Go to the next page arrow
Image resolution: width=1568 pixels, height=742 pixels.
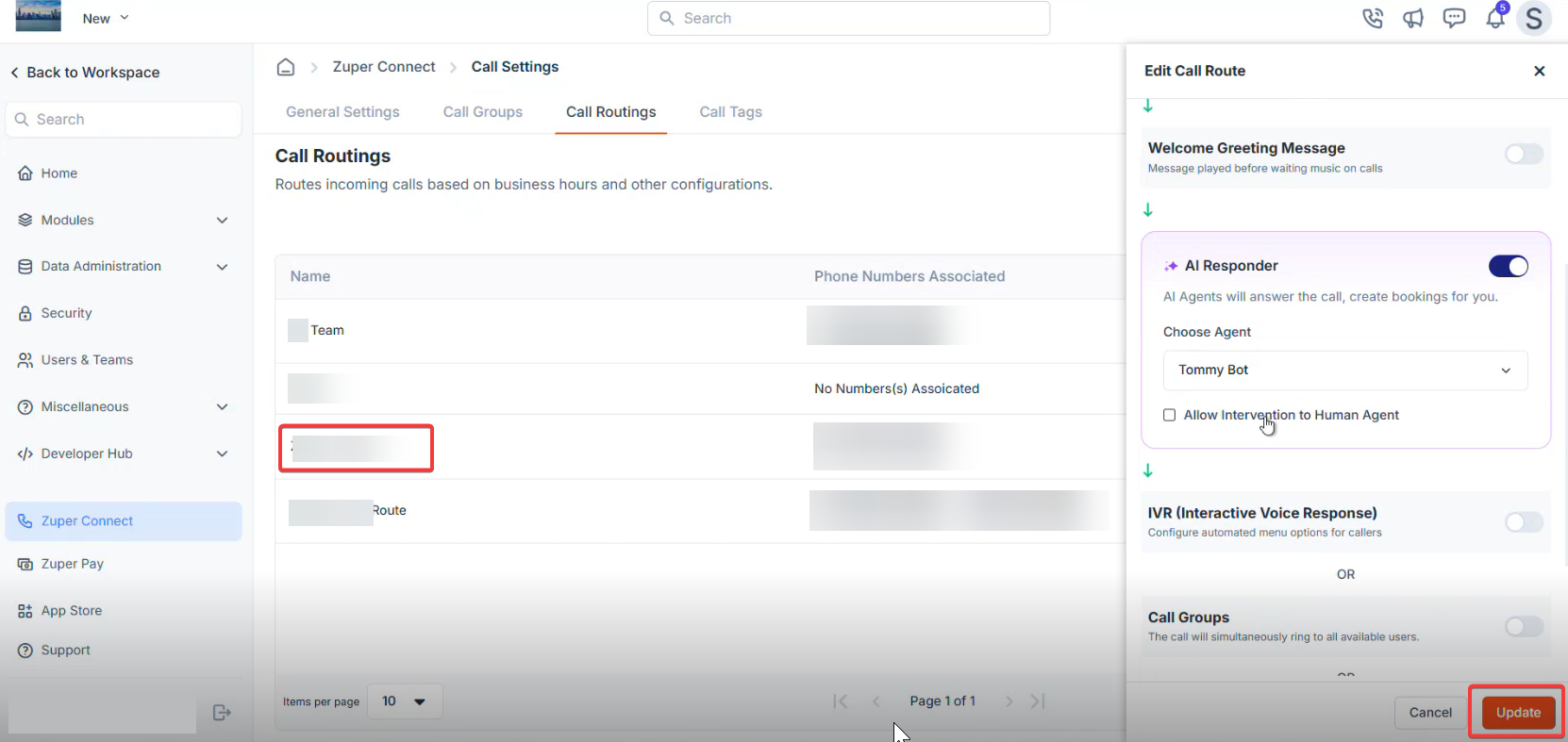1009,701
